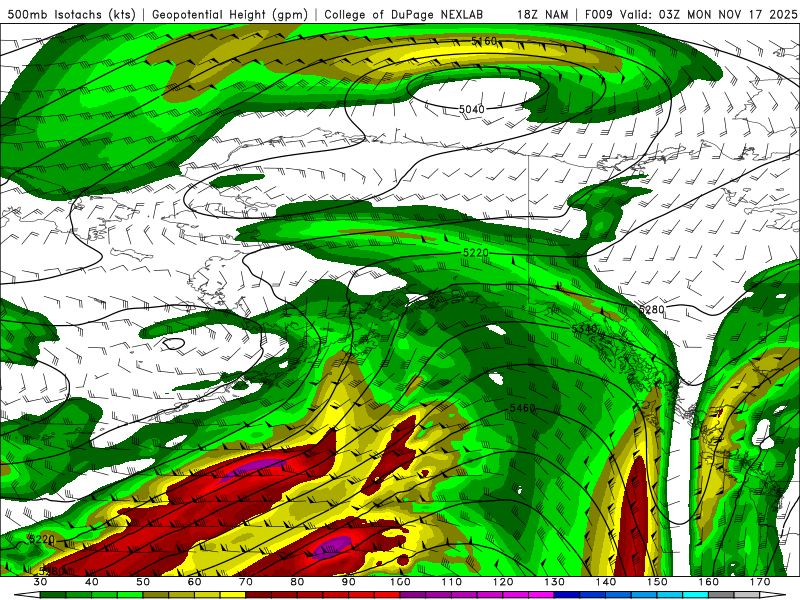
Task: Select the '18Z NAM' model run label
Action: click(543, 14)
